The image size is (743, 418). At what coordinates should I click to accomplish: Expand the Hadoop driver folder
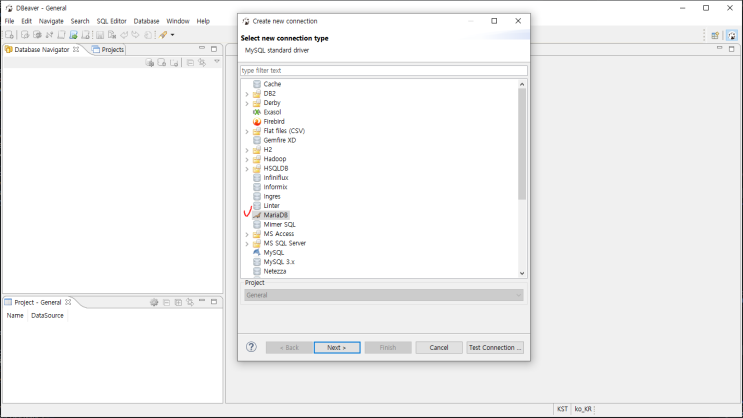tap(247, 159)
